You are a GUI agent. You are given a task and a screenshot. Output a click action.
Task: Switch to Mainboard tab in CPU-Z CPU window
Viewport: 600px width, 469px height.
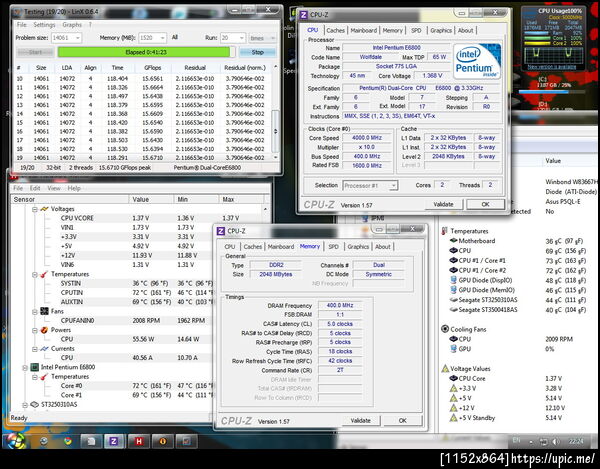pos(364,30)
